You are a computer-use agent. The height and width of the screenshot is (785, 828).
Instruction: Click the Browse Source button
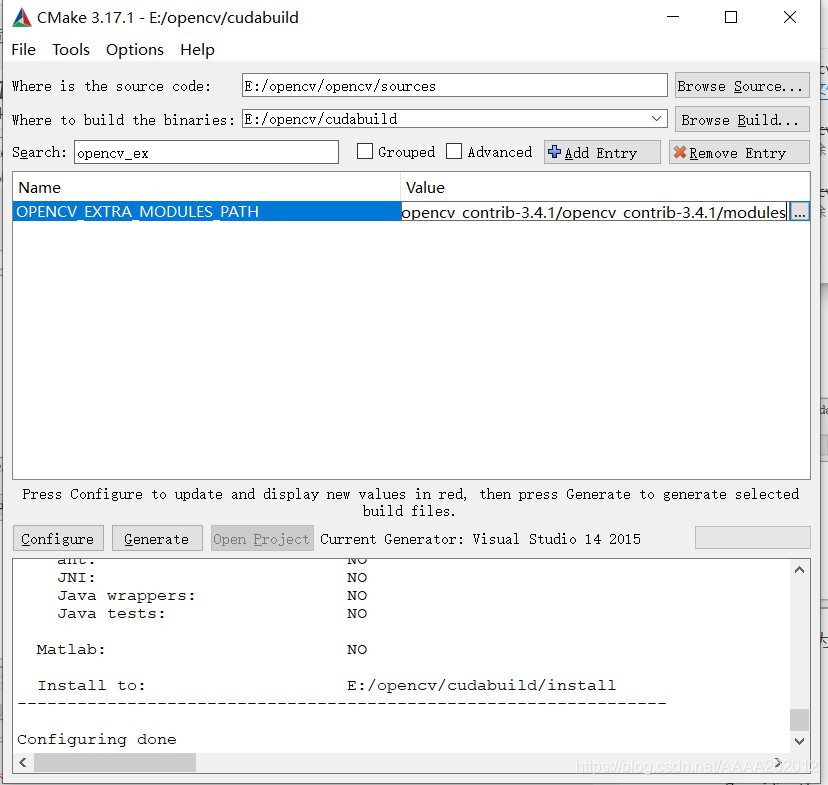click(742, 86)
